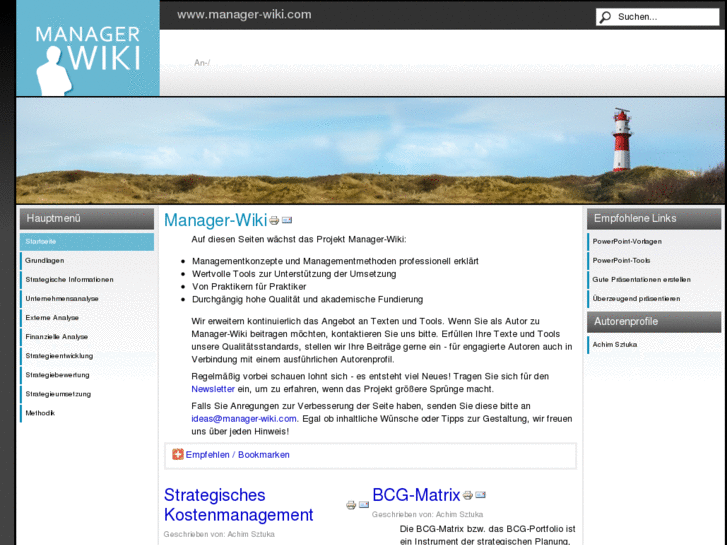The width and height of the screenshot is (727, 545).
Task: Open Strategisches Kostenmanagement article
Action: pos(239,505)
